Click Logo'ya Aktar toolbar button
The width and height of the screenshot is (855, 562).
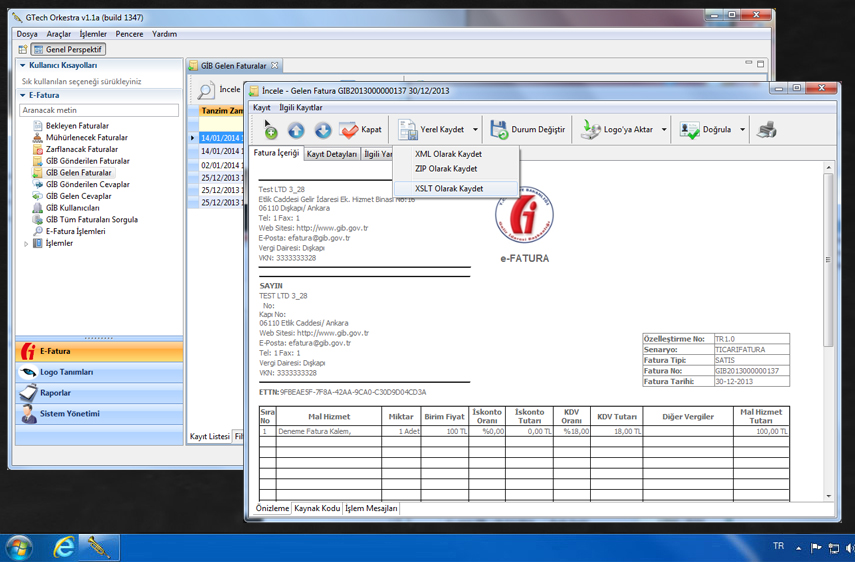click(x=617, y=130)
